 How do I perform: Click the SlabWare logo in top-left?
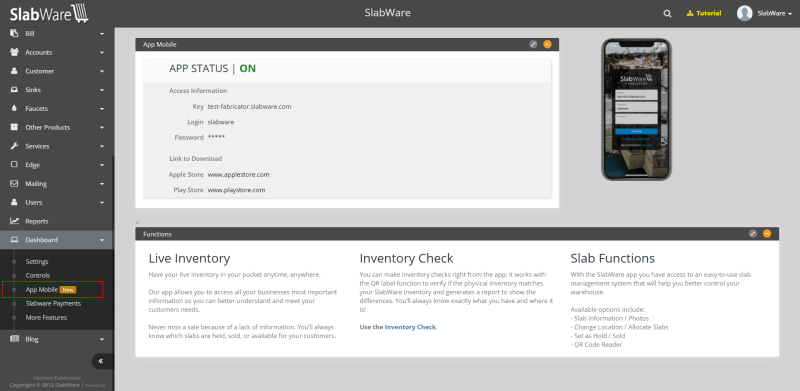[49, 13]
